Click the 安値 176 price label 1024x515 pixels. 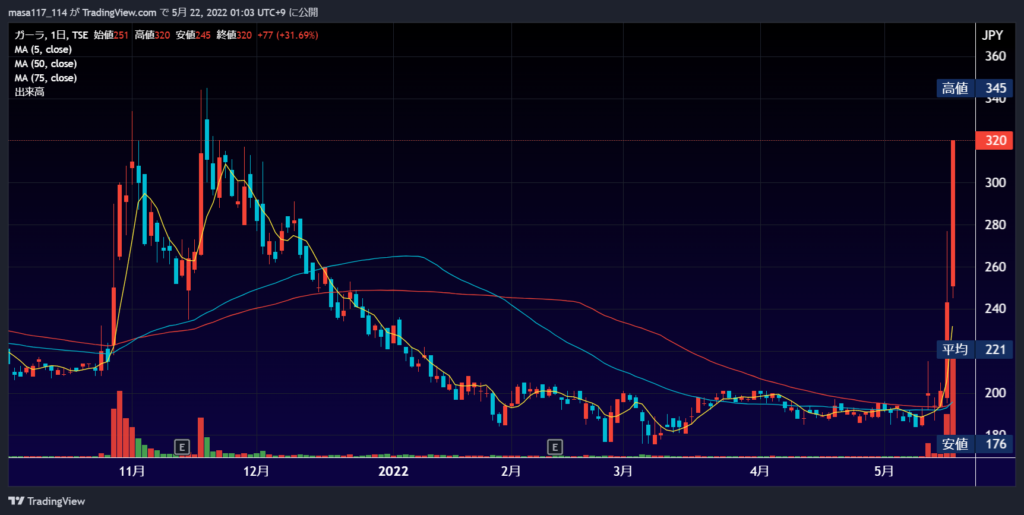[975, 445]
